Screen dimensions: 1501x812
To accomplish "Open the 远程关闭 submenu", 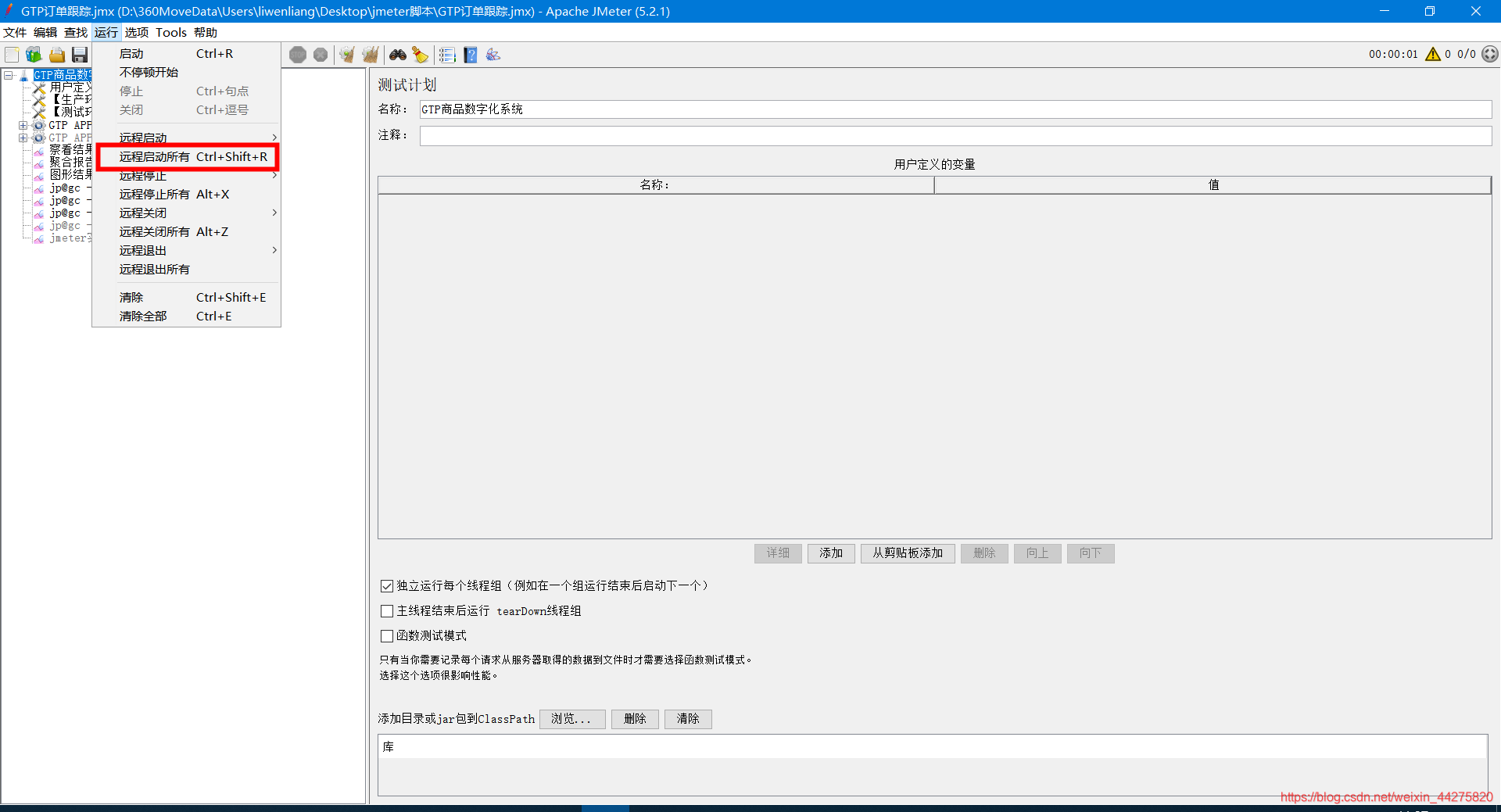I will coord(186,213).
